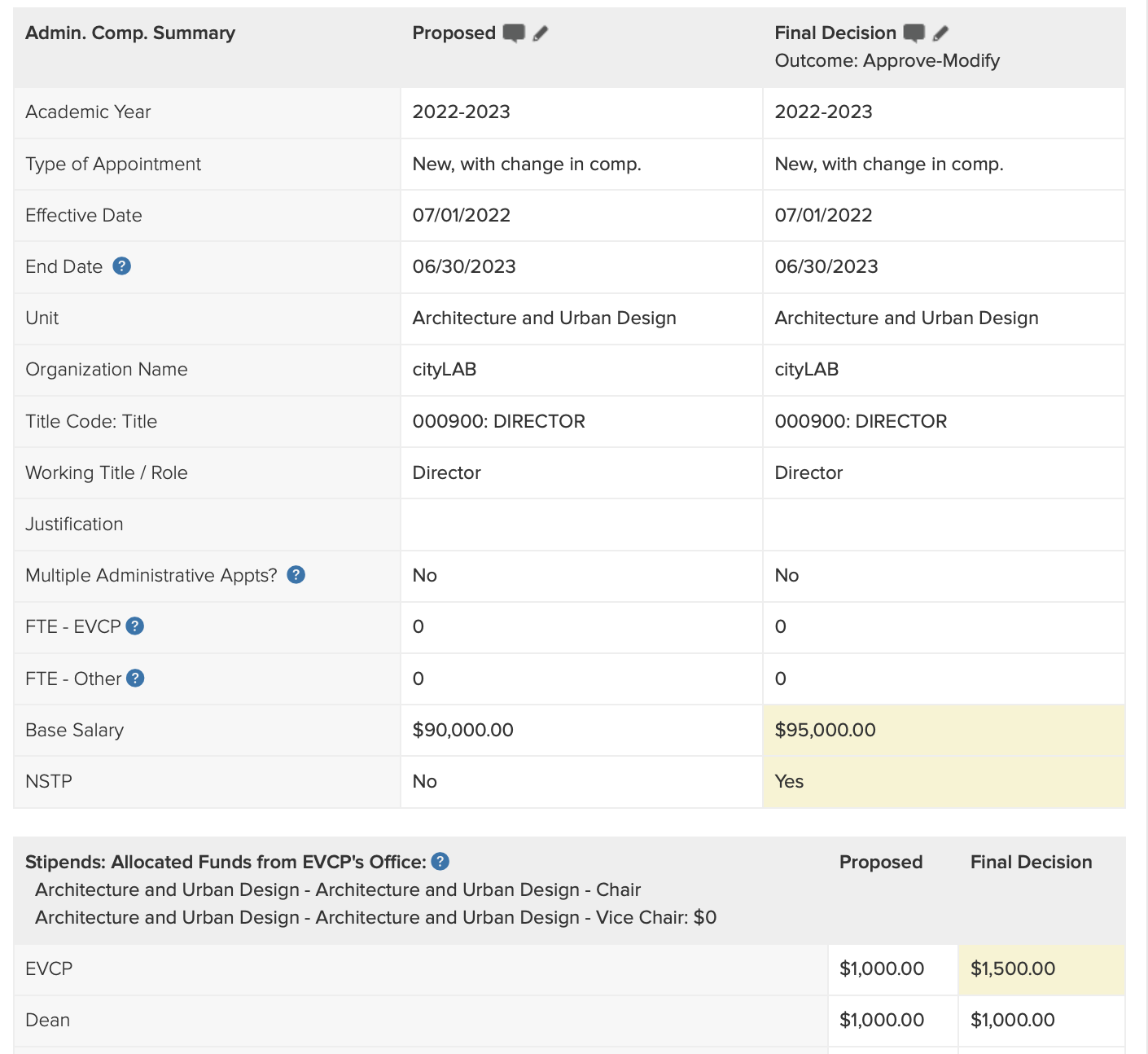Screen dimensions: 1148x1054
Task: Open the Final Decision comment bubble icon
Action: tap(914, 33)
